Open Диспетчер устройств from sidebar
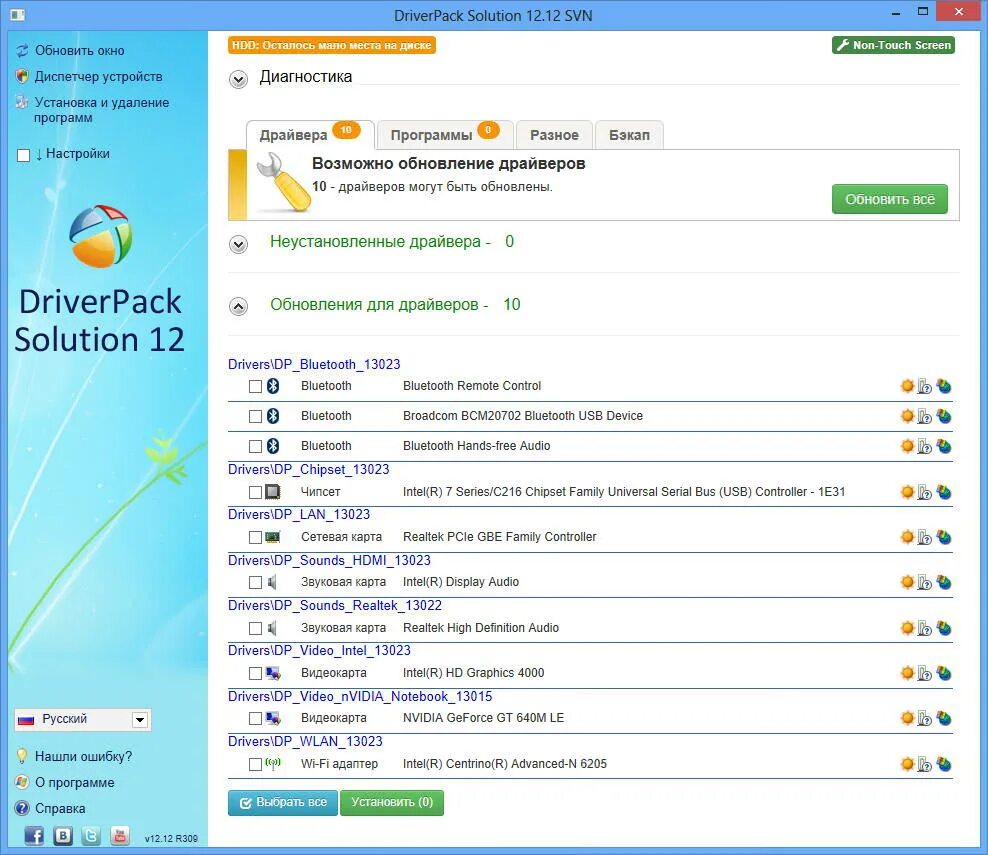Viewport: 988px width, 855px height. (98, 76)
